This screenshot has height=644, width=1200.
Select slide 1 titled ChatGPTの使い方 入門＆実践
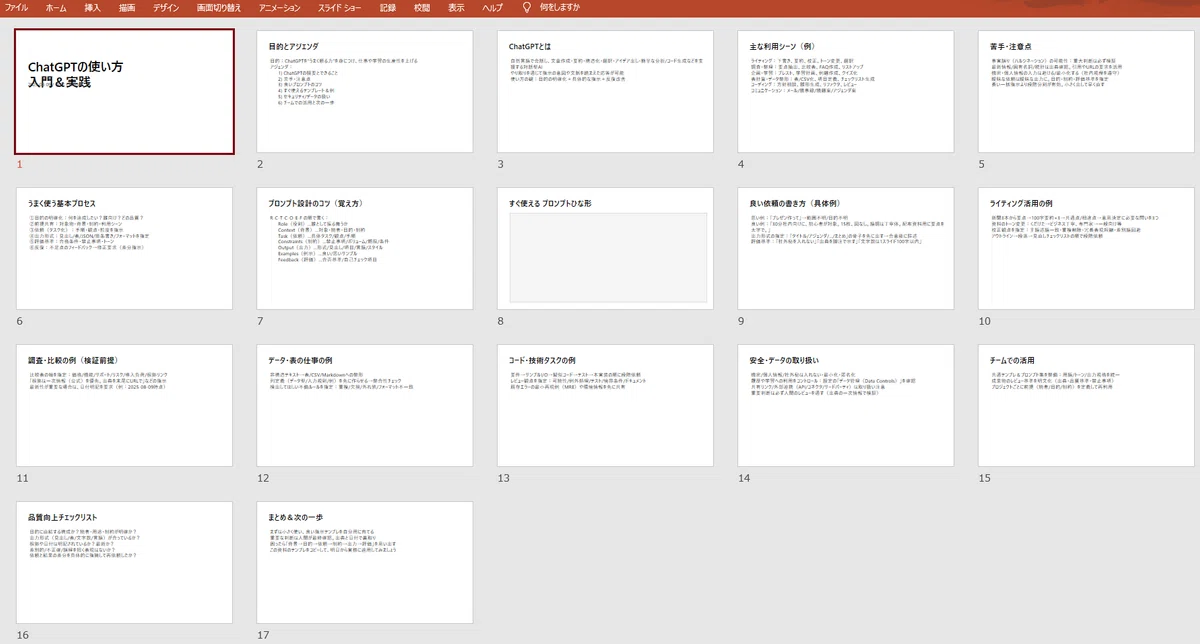point(125,91)
